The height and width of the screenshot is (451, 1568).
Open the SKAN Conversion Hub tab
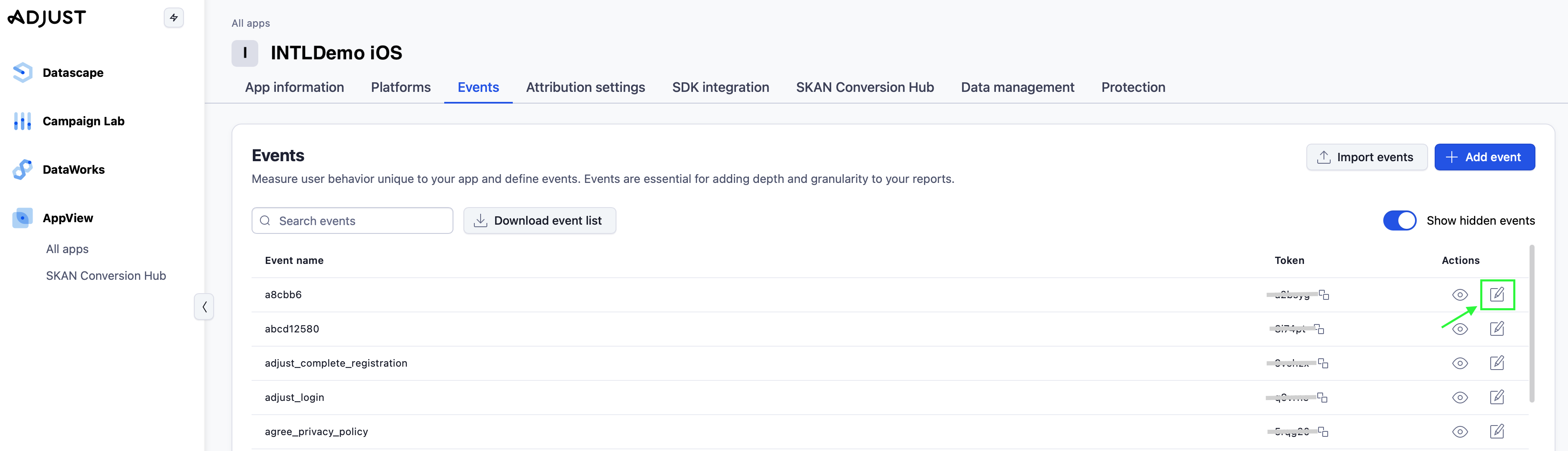(x=864, y=87)
